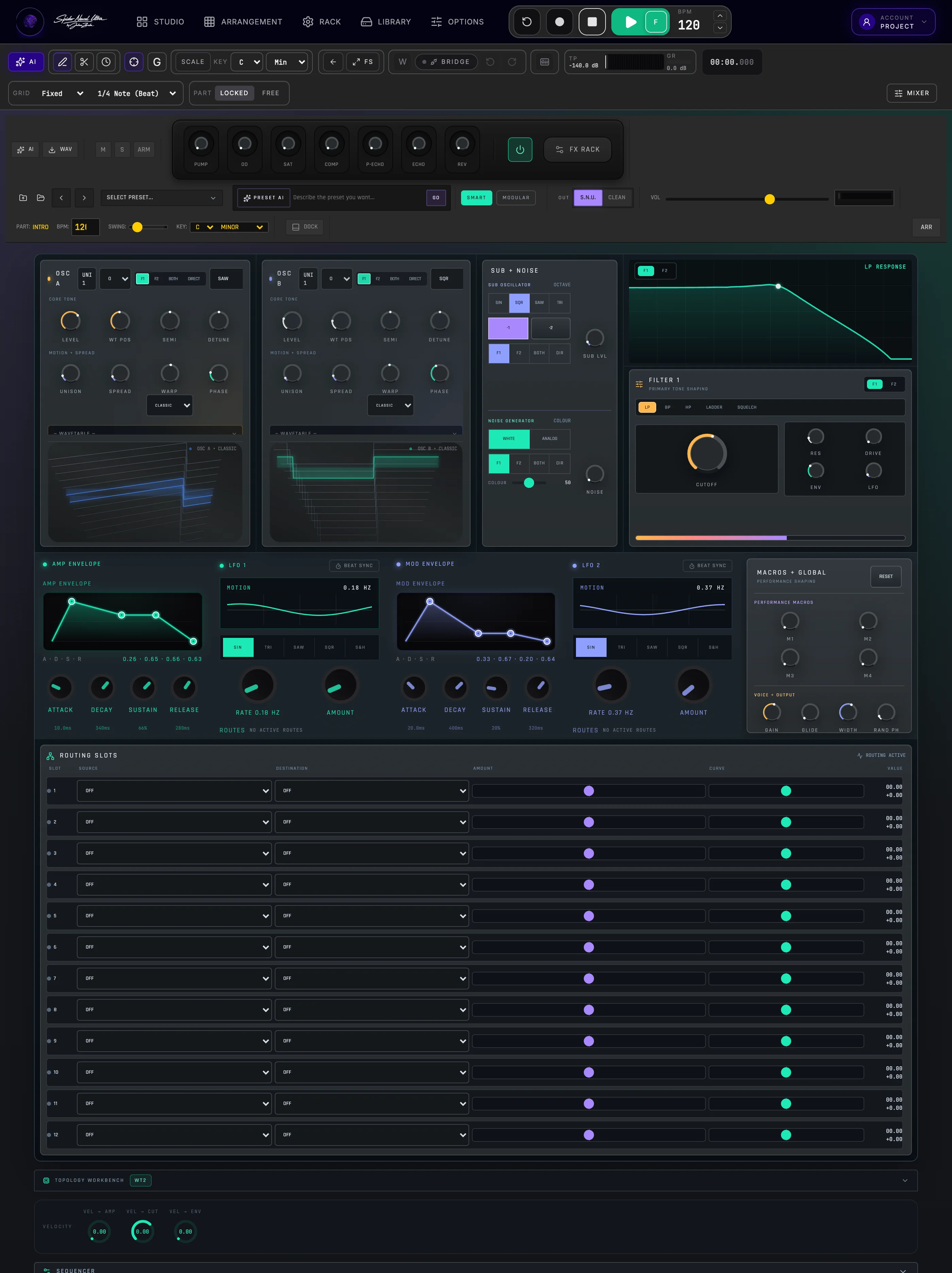
Task: Click the part BPM value field
Action: click(85, 227)
